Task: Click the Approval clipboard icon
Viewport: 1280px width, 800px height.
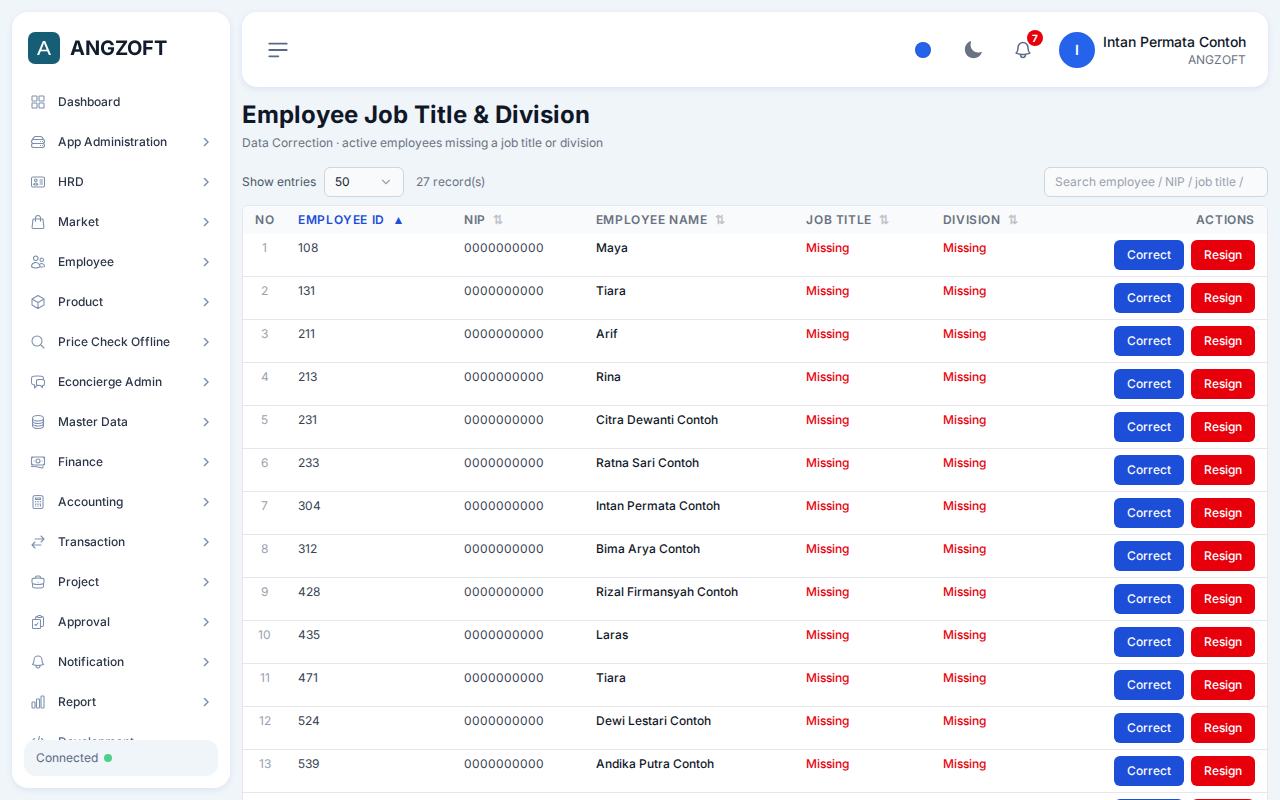Action: tap(38, 622)
